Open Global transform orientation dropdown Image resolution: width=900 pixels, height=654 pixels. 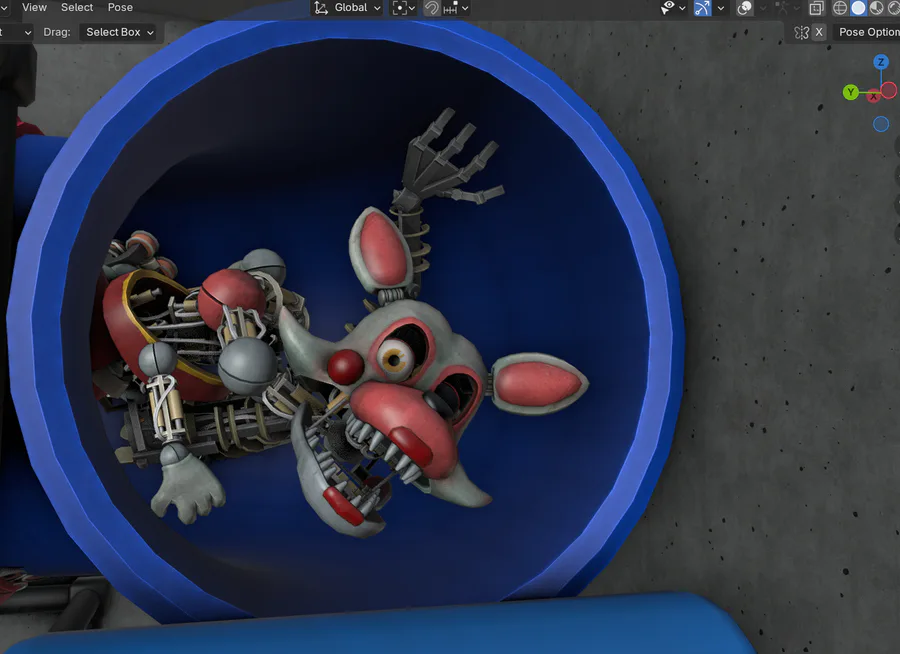(347, 7)
